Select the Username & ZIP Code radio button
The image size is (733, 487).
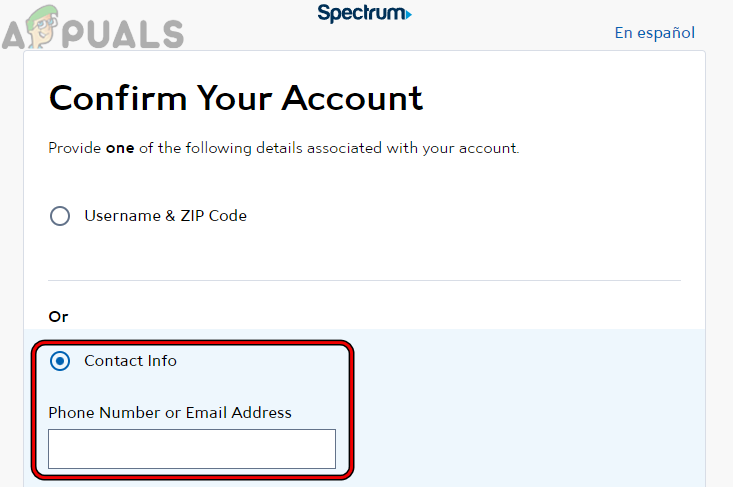(x=60, y=216)
